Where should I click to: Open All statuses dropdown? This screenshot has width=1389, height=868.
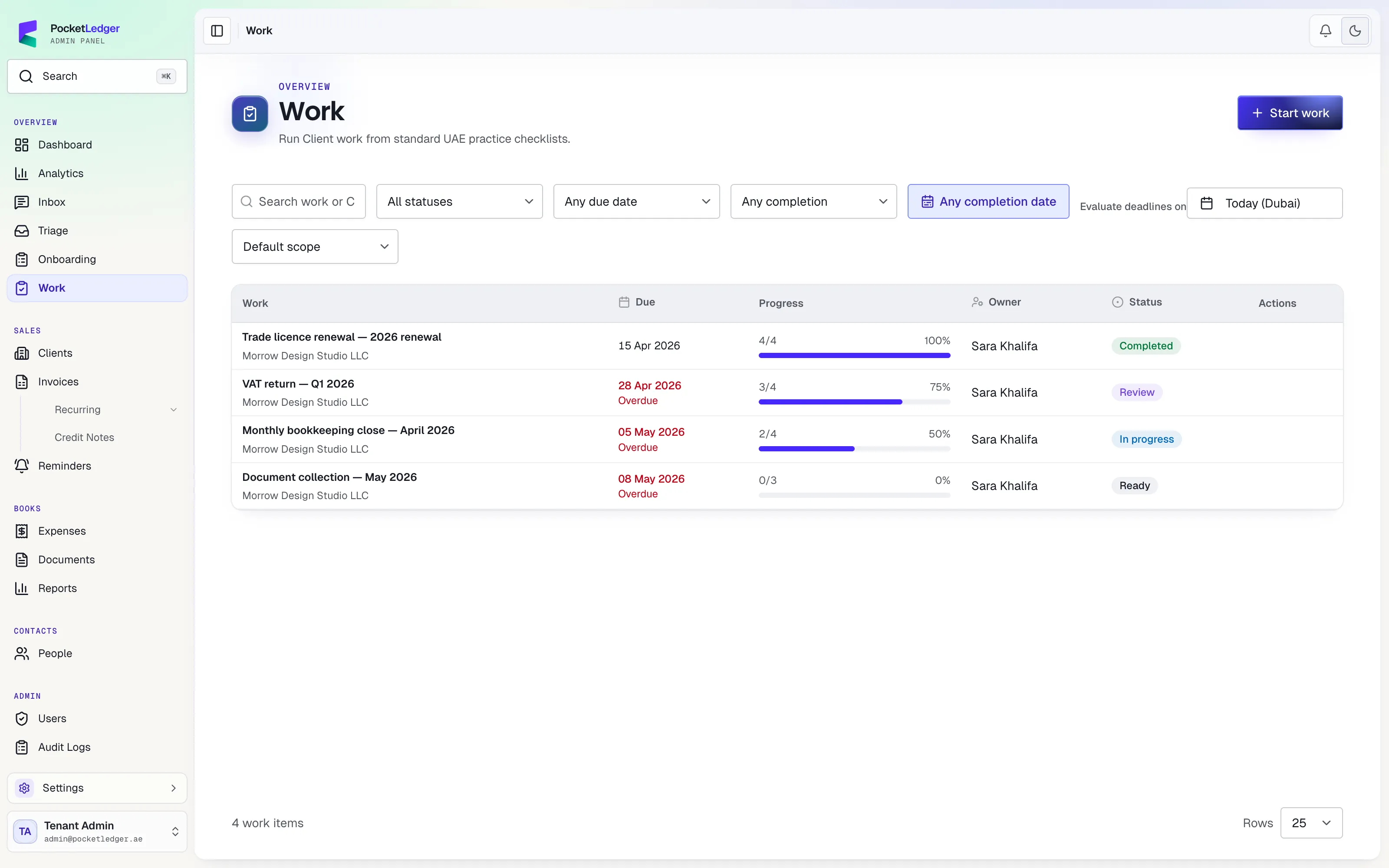(x=459, y=201)
